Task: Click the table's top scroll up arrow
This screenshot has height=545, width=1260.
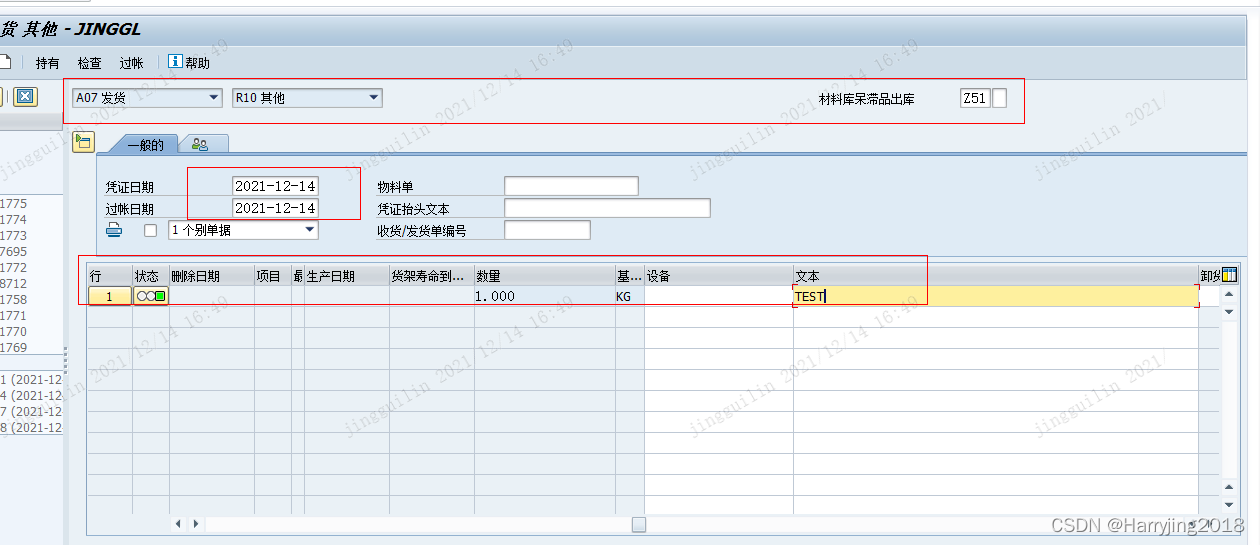Action: [1229, 296]
